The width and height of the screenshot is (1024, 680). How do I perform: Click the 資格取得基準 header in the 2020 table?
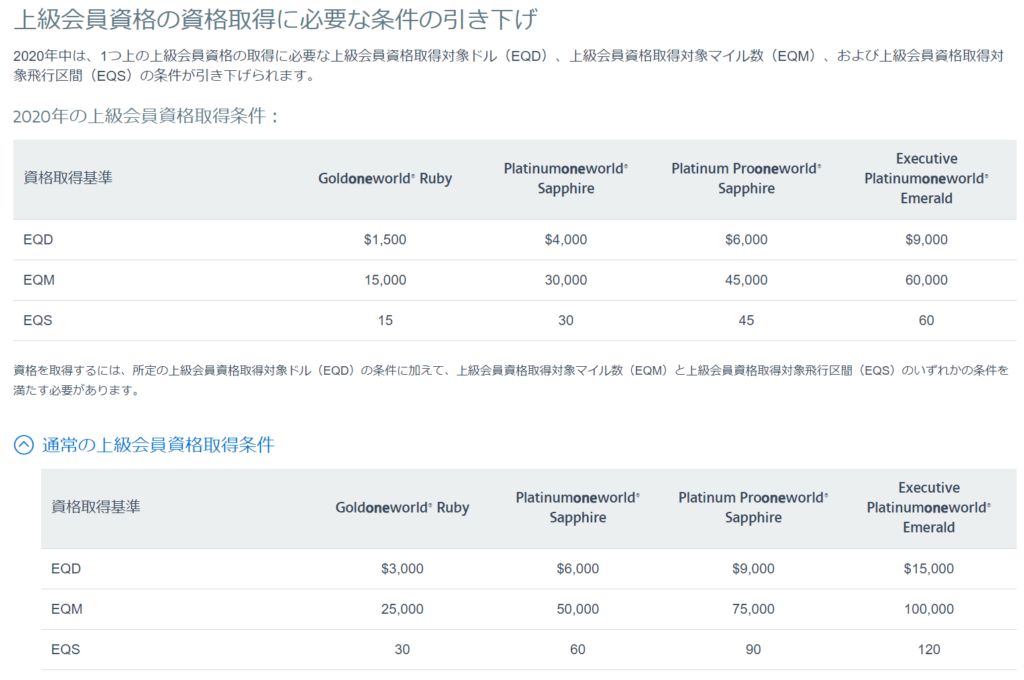[x=68, y=178]
